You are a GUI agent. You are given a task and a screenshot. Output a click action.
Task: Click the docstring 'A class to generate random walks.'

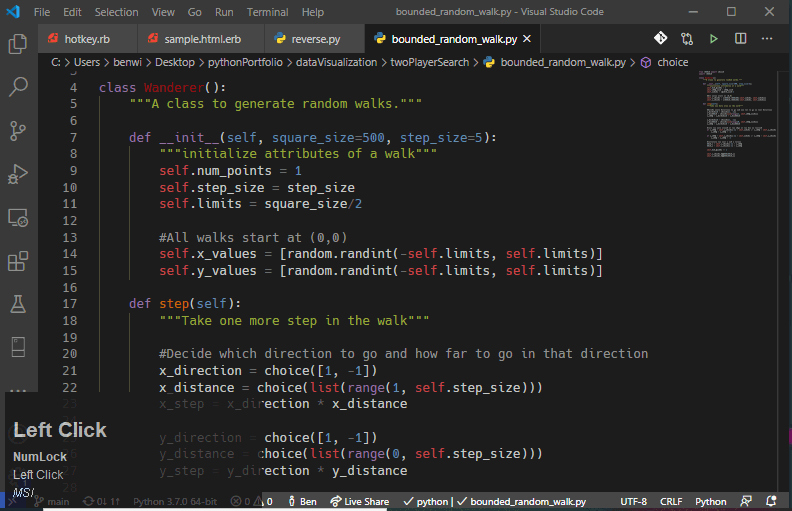[x=276, y=104]
